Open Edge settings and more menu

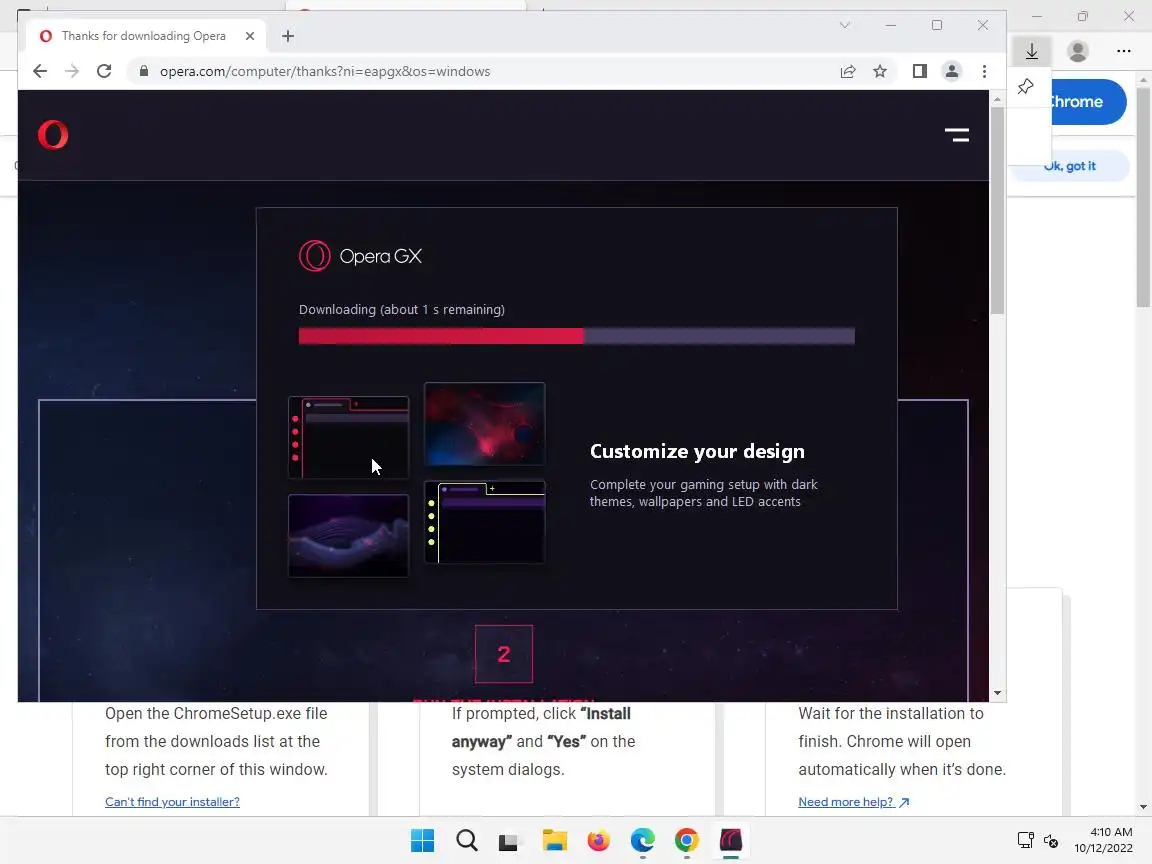tap(1123, 51)
